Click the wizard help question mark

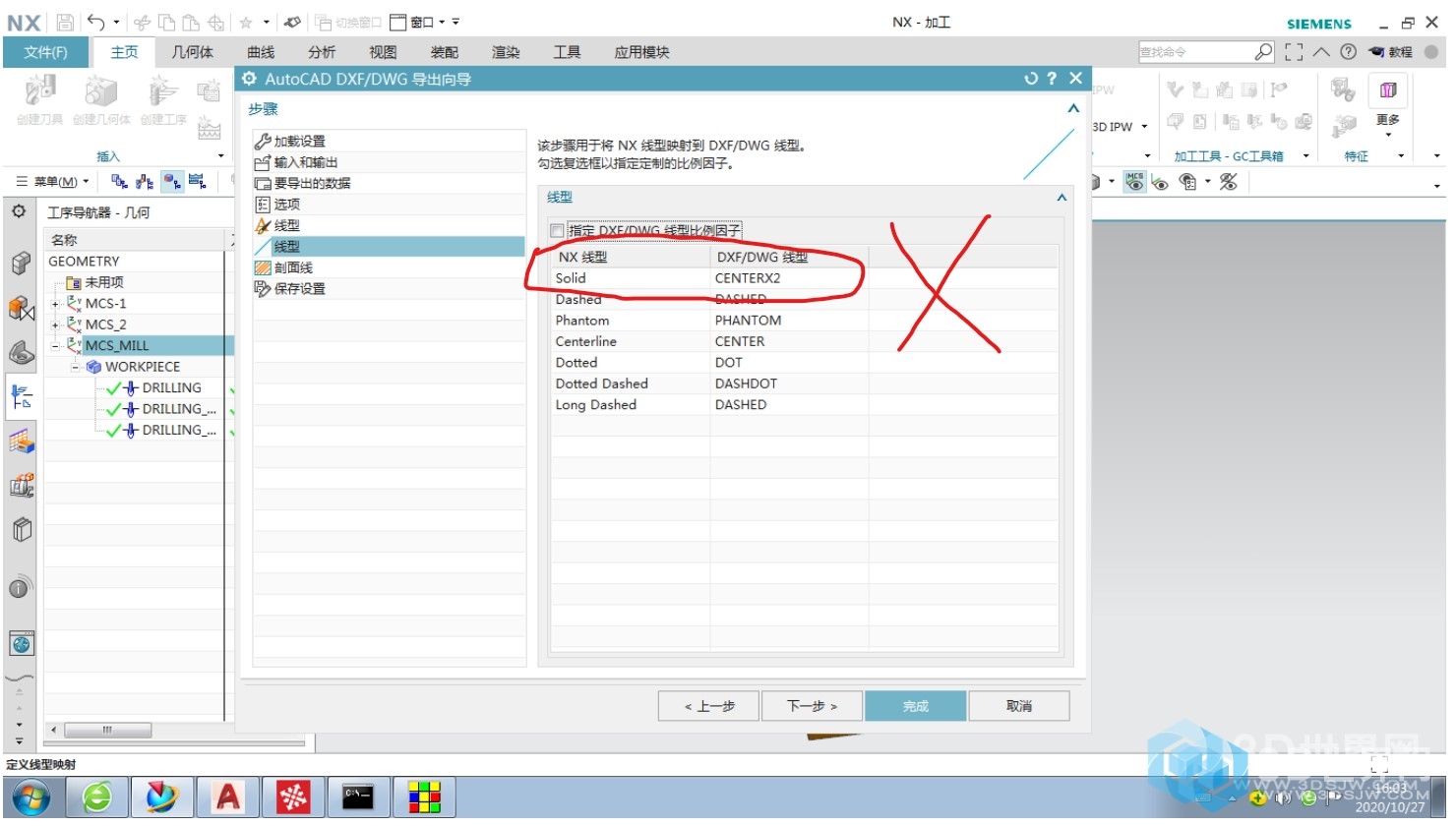(1052, 79)
